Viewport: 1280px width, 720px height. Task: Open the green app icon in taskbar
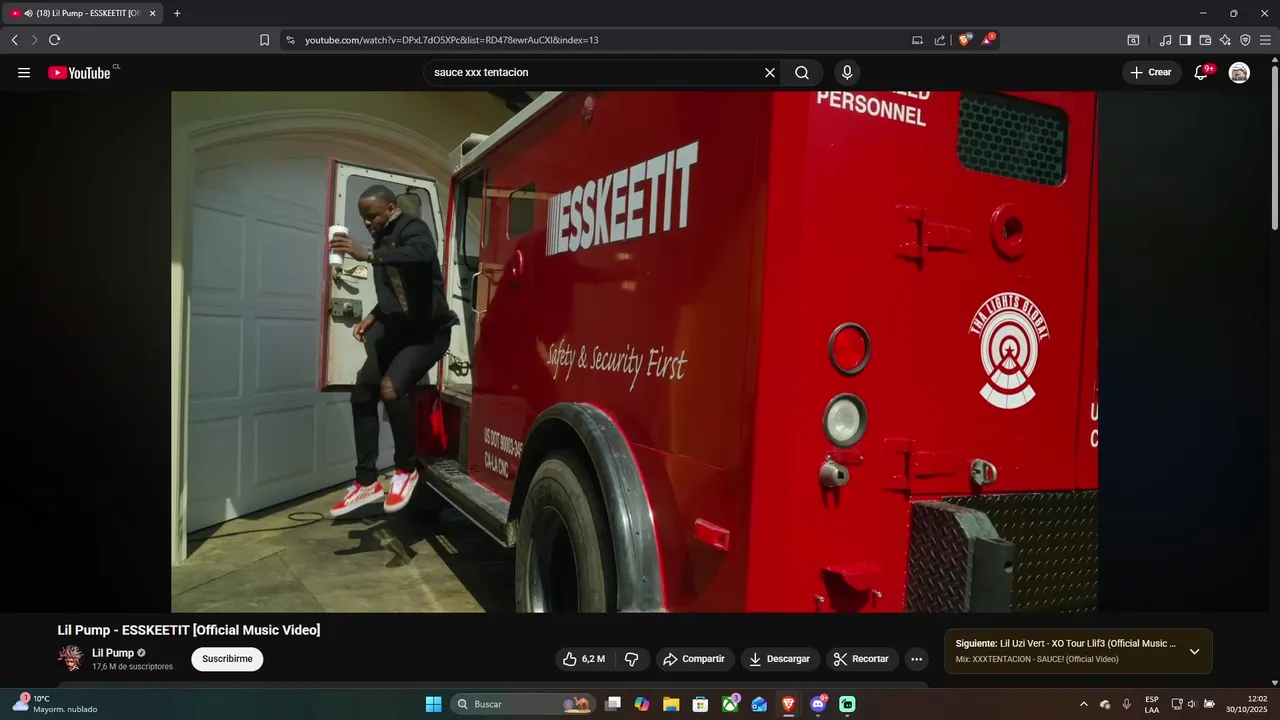point(847,704)
